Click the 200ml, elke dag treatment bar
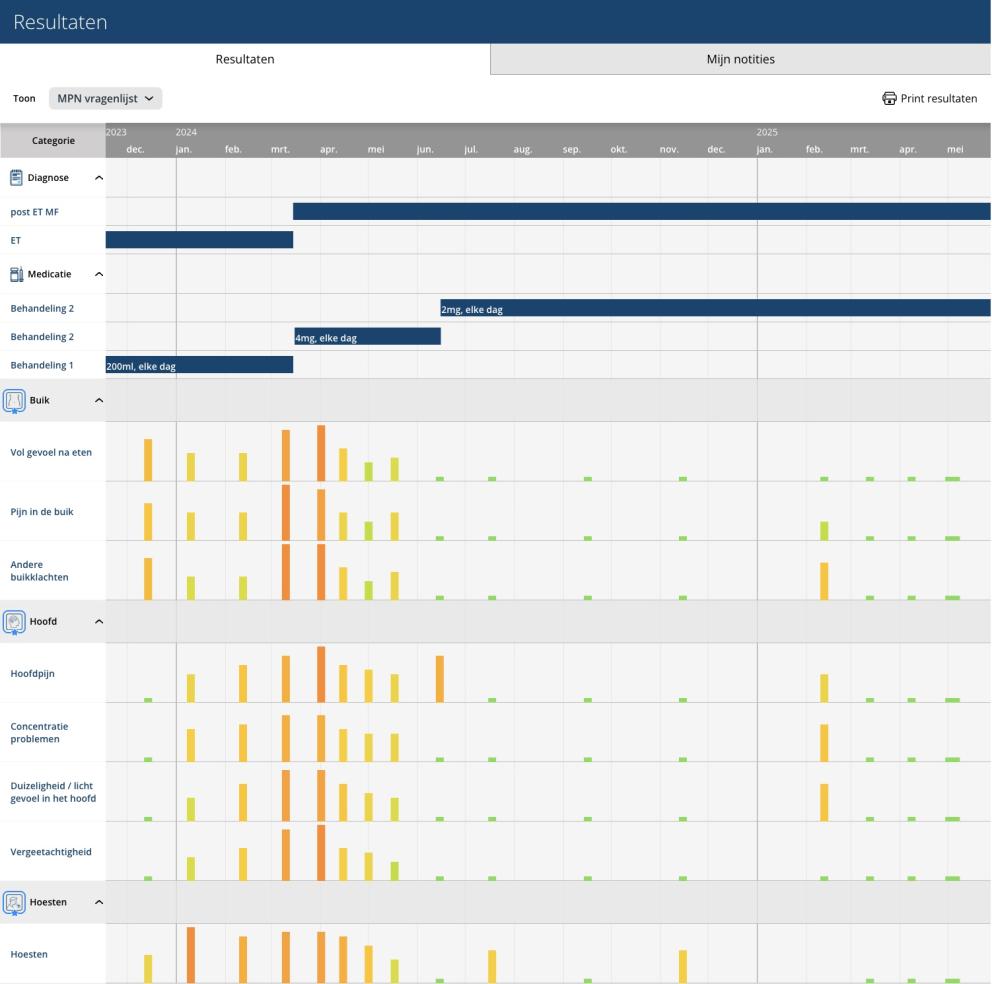 [x=199, y=365]
